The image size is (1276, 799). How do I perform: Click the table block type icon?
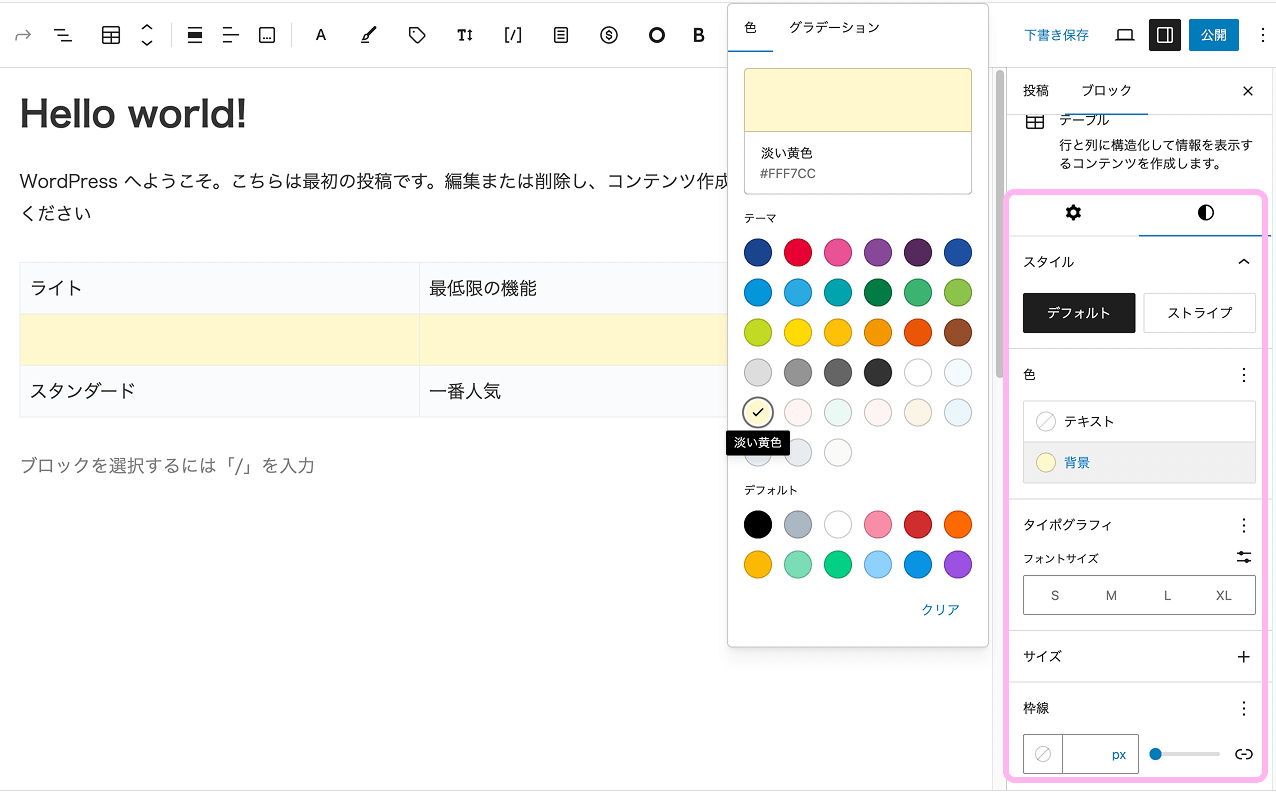coord(111,35)
